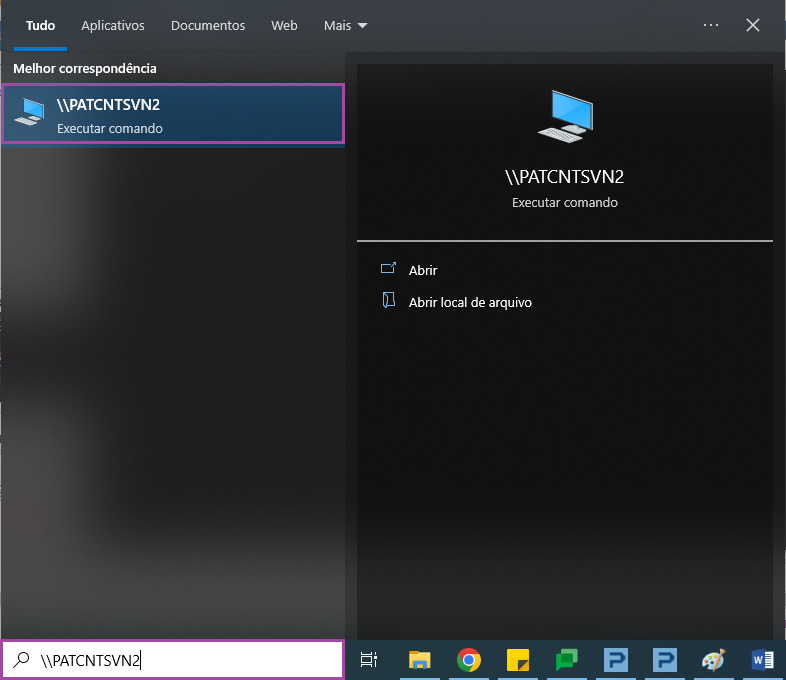Click the file location icon
786x680 pixels.
click(388, 300)
